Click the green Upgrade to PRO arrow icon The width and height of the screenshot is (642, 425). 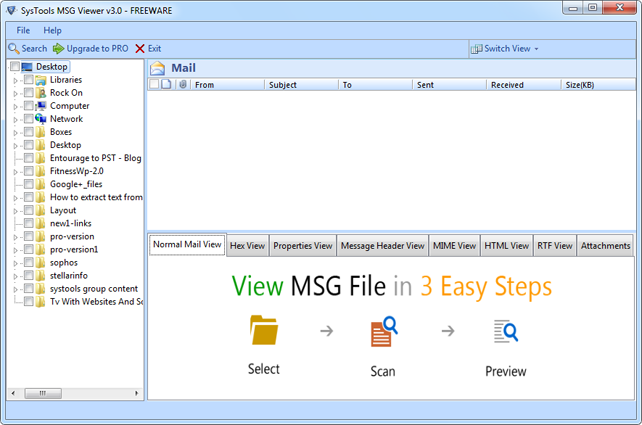pos(58,49)
